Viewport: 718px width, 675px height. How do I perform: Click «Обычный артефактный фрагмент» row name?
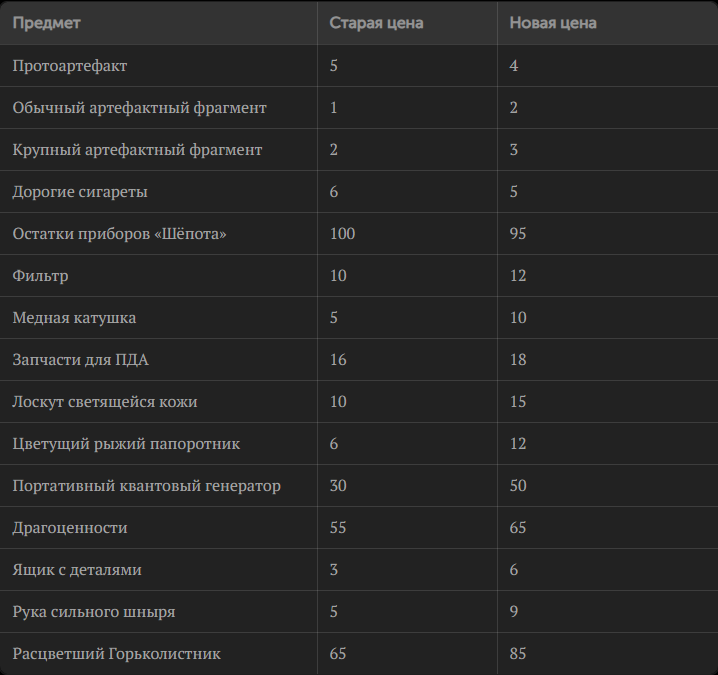[x=140, y=108]
